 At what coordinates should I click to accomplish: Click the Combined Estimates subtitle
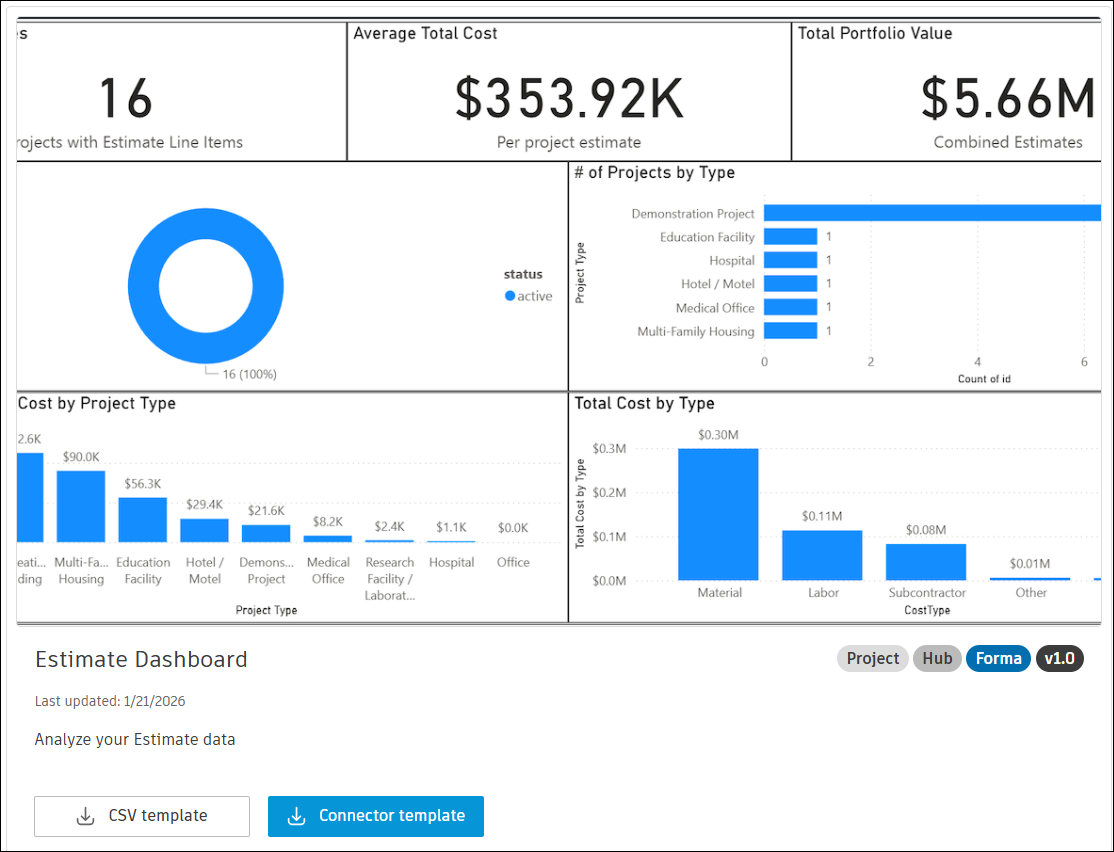pos(1008,142)
